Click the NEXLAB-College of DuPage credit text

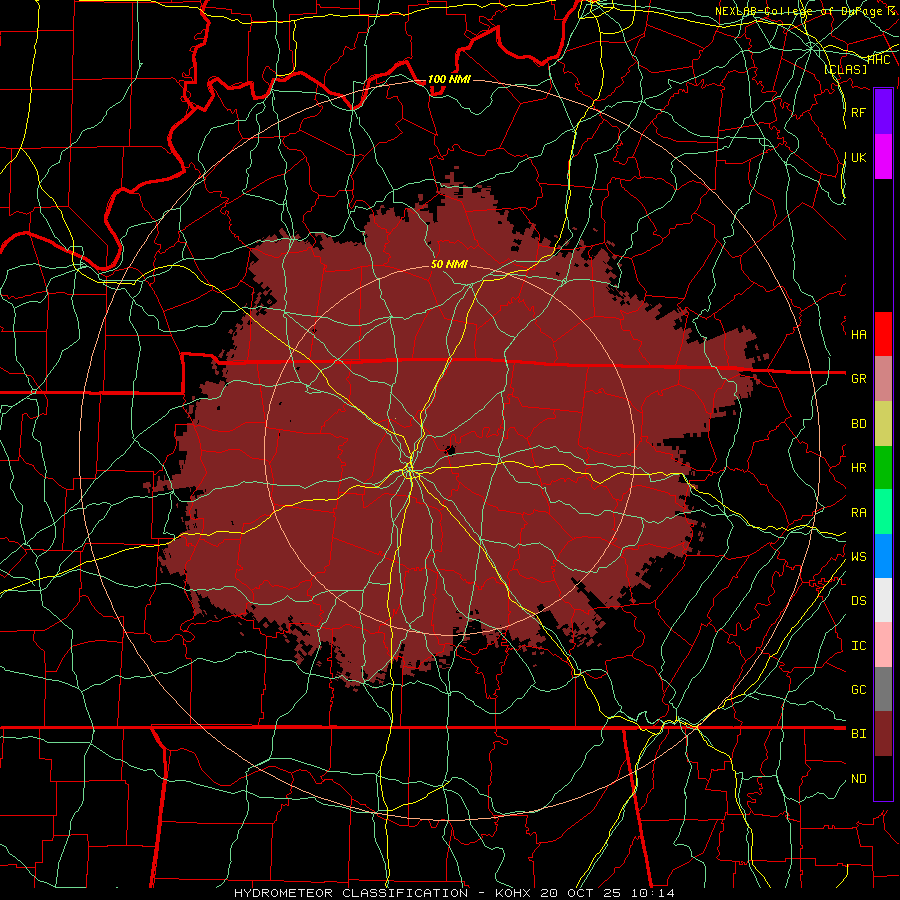805,11
